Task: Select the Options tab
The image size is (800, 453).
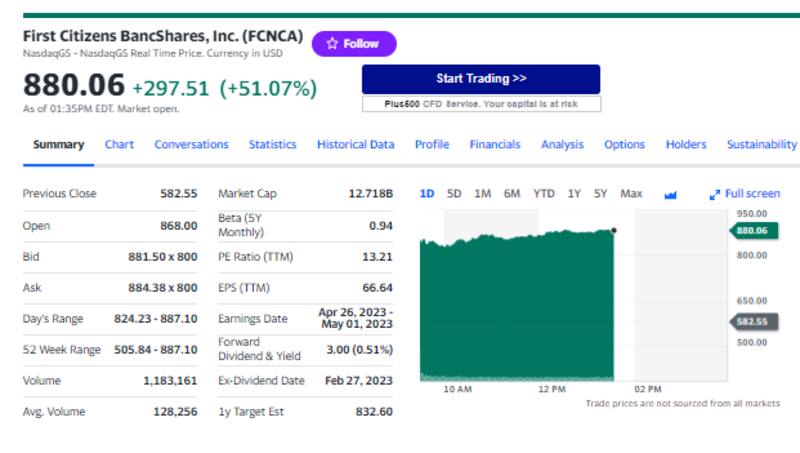Action: click(624, 145)
